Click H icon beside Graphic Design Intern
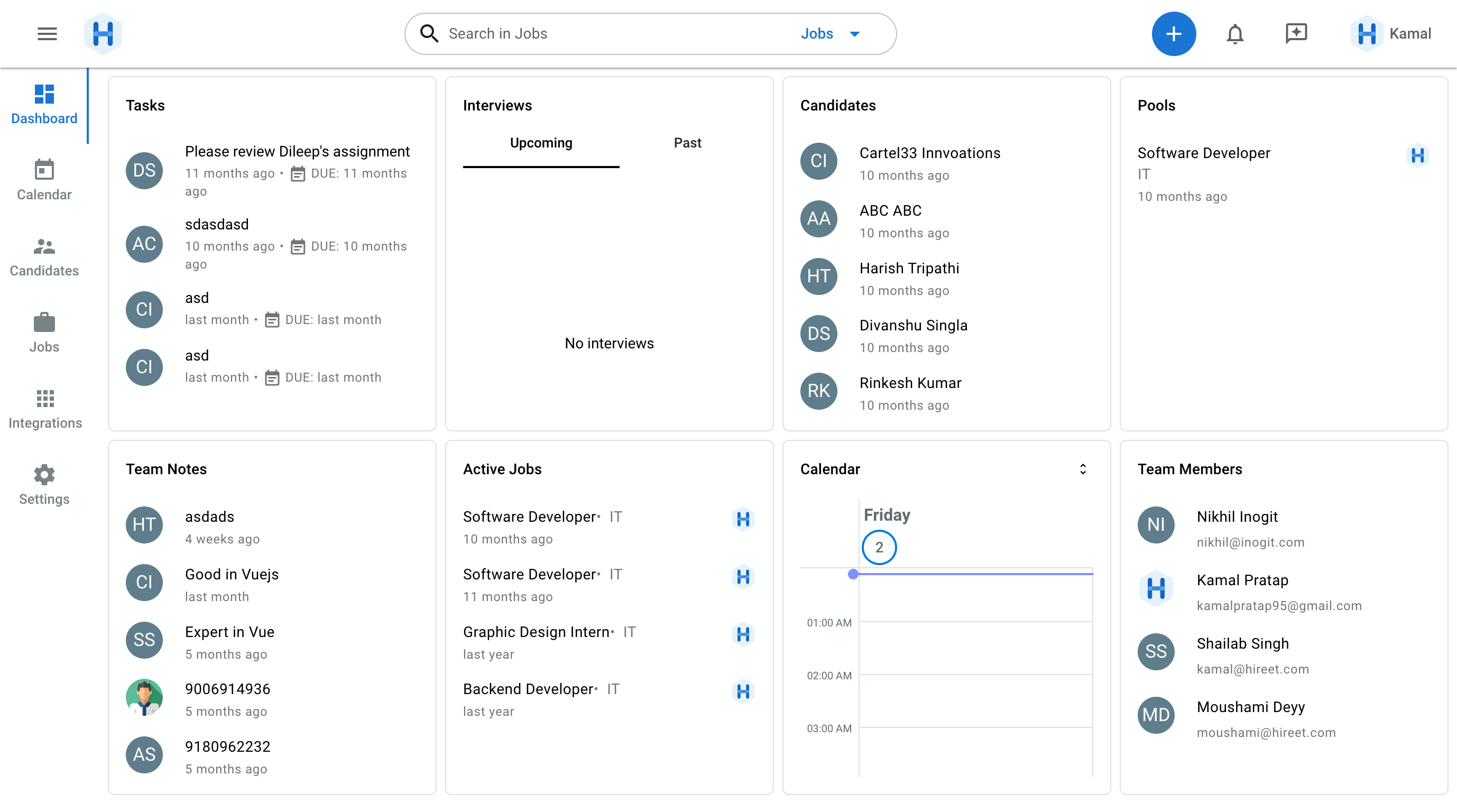1457x812 pixels. pos(743,634)
